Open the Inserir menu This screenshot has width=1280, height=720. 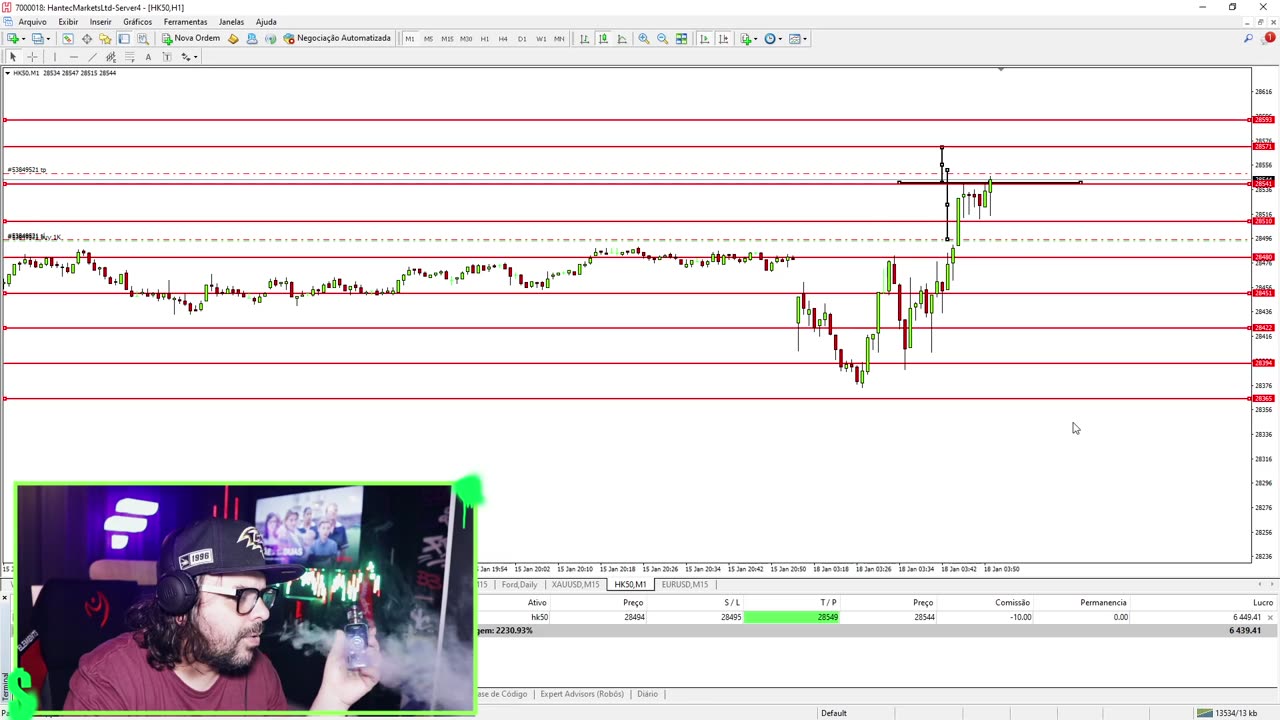click(101, 22)
